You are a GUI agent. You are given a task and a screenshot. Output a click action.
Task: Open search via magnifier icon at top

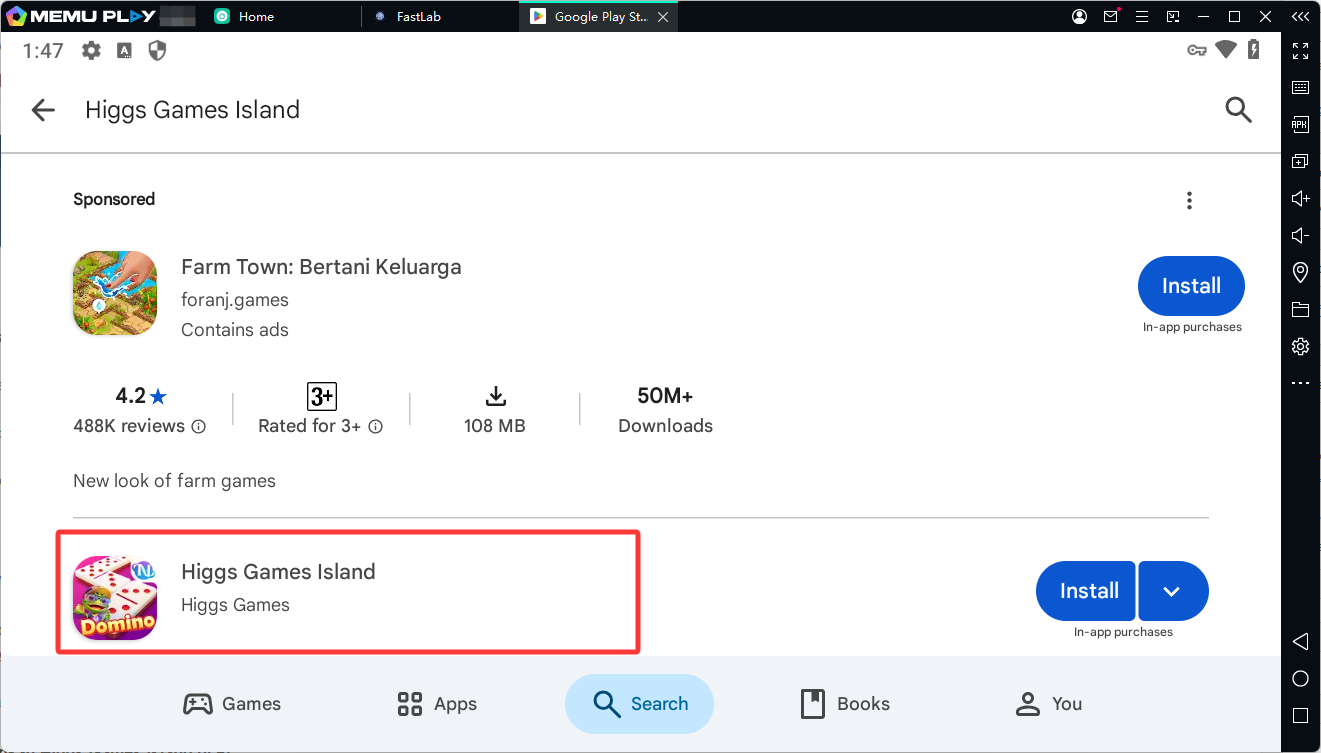tap(1238, 110)
